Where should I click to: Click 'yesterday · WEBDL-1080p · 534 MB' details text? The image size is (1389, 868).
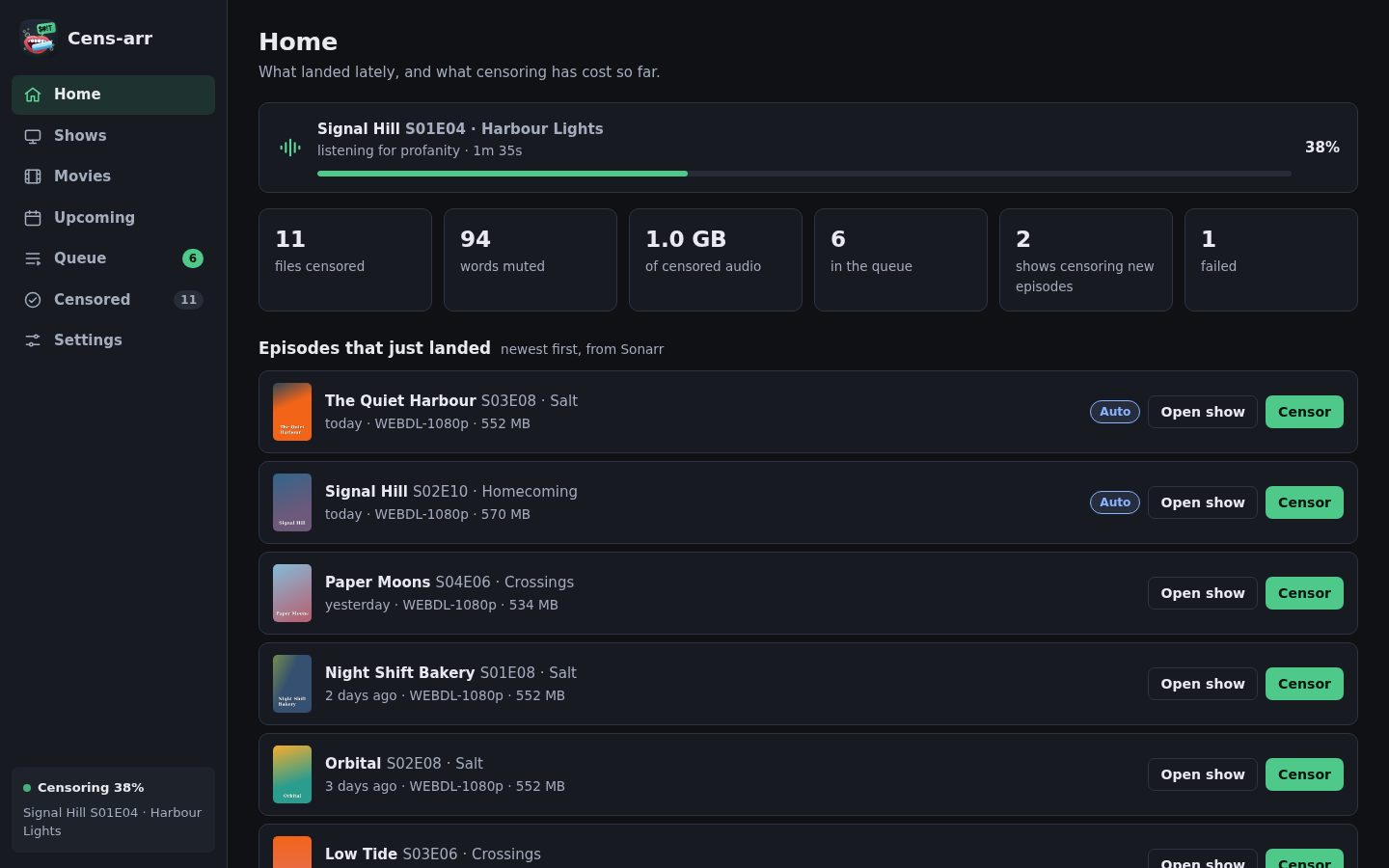pos(442,605)
